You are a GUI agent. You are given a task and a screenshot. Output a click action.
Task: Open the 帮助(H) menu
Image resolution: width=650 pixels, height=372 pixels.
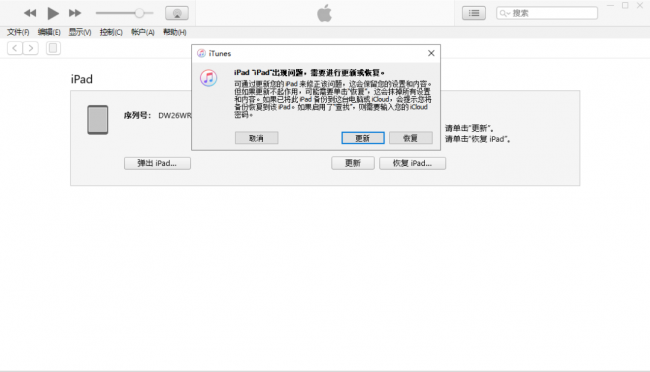coord(175,32)
